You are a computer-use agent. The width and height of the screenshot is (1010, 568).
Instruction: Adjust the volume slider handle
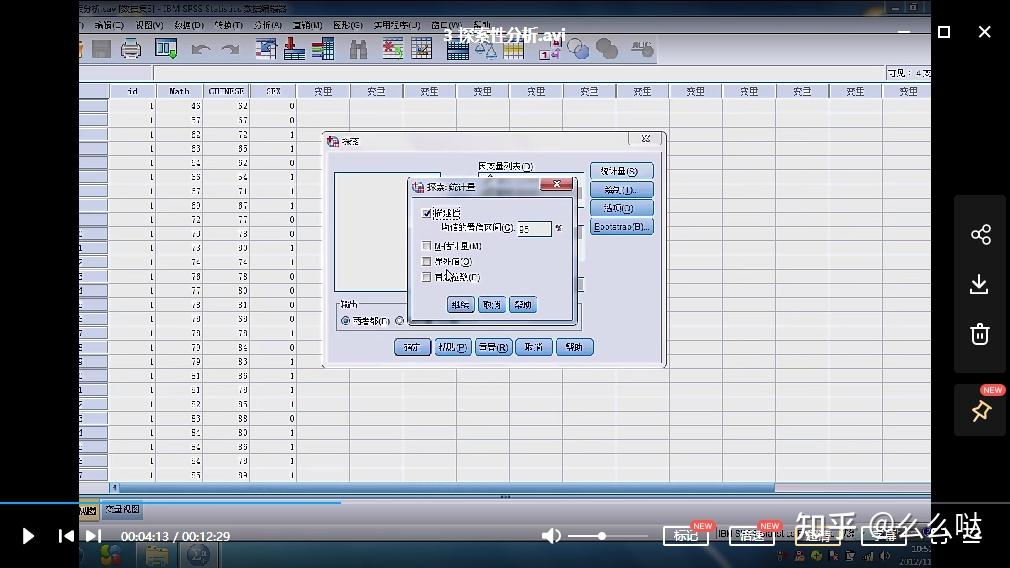tap(602, 536)
